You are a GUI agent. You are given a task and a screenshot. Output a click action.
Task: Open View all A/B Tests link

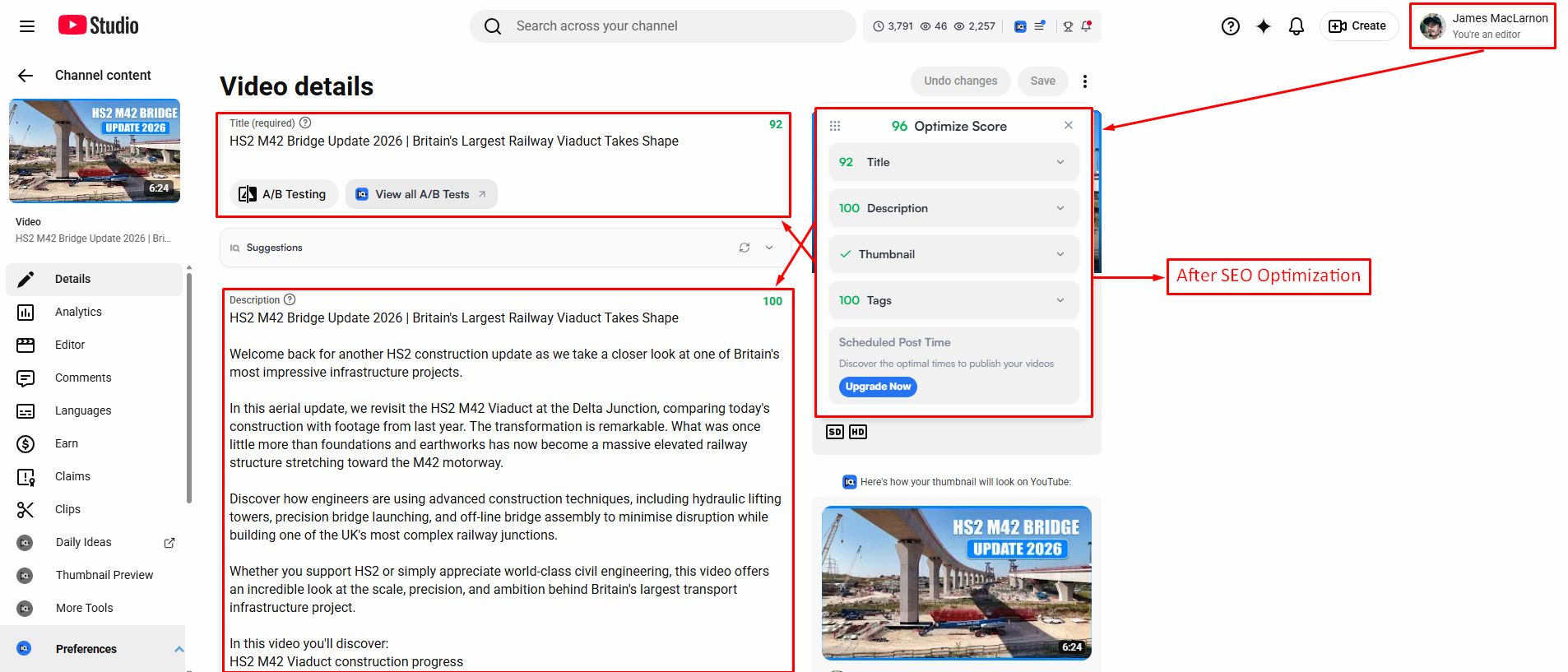coord(421,194)
